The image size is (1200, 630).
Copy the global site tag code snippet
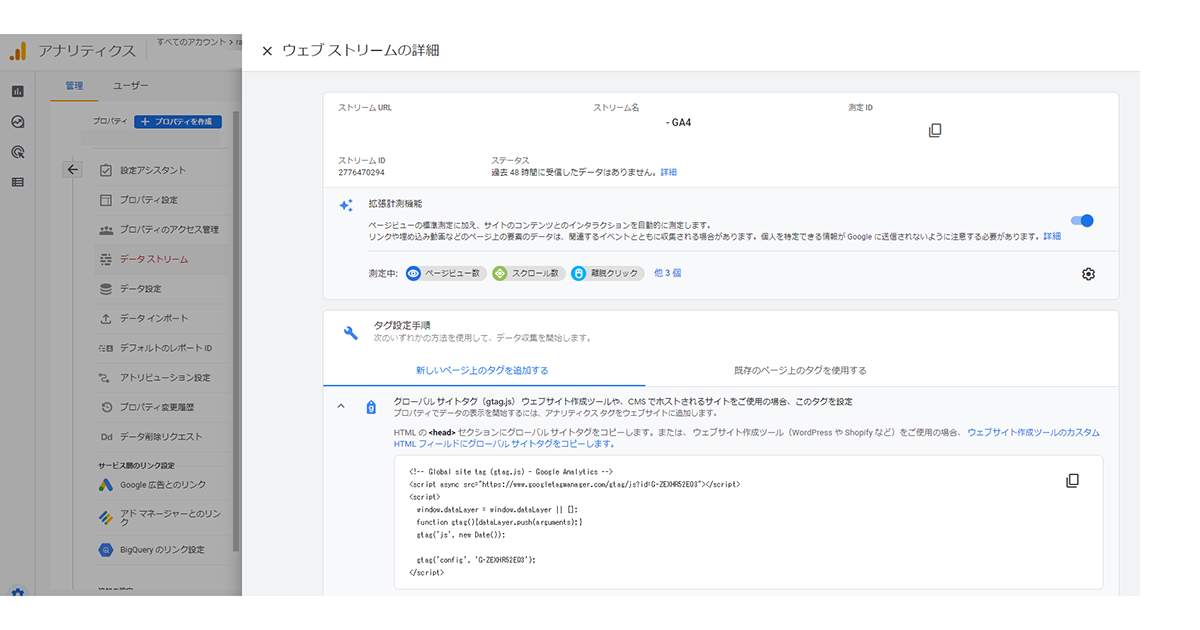[1072, 481]
